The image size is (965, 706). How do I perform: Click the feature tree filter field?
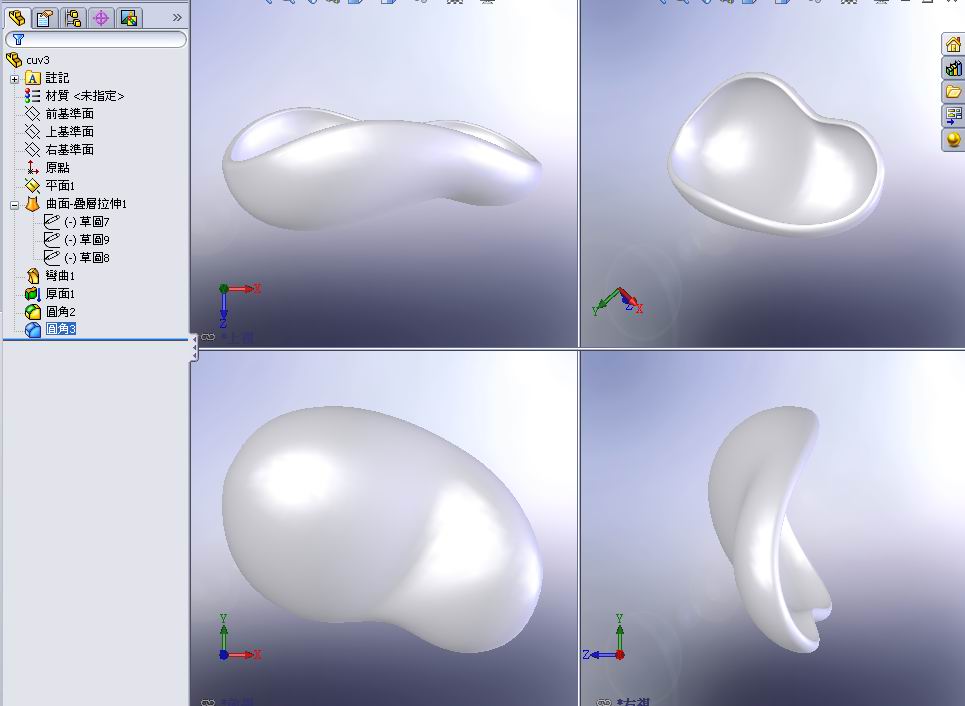(95, 39)
